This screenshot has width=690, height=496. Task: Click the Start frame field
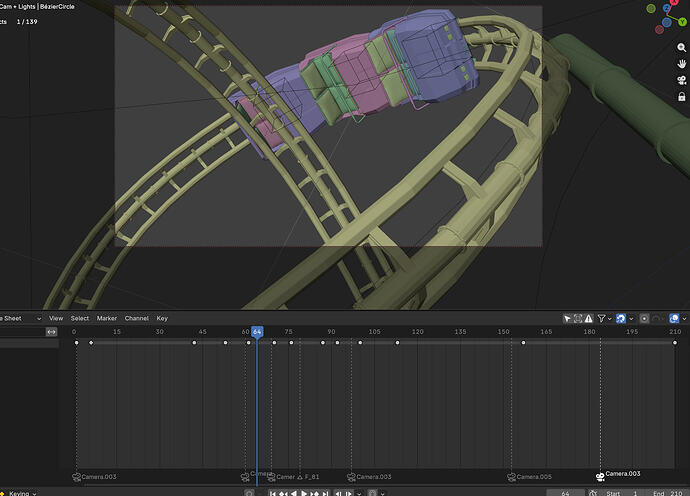[625, 493]
